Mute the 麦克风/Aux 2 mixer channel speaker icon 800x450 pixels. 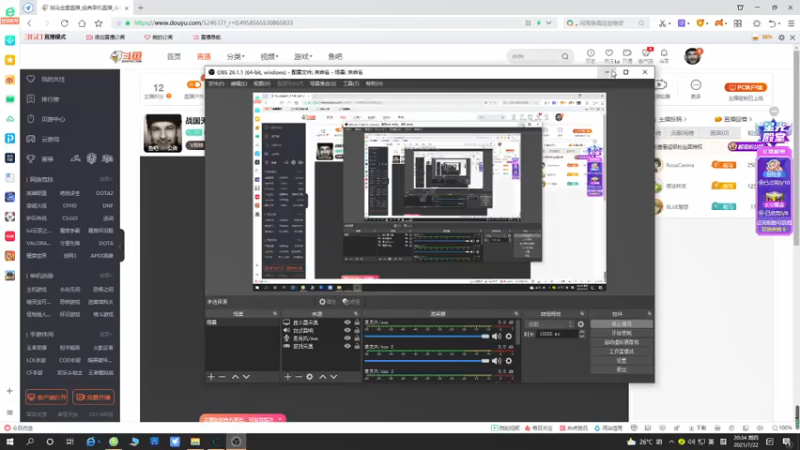(496, 361)
